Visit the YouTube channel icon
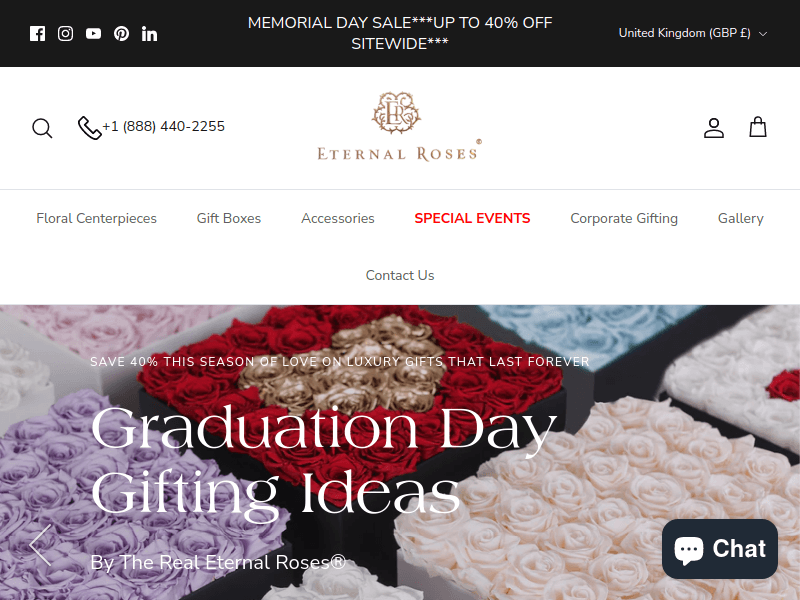Screen dimensions: 800x600 (x=93, y=34)
